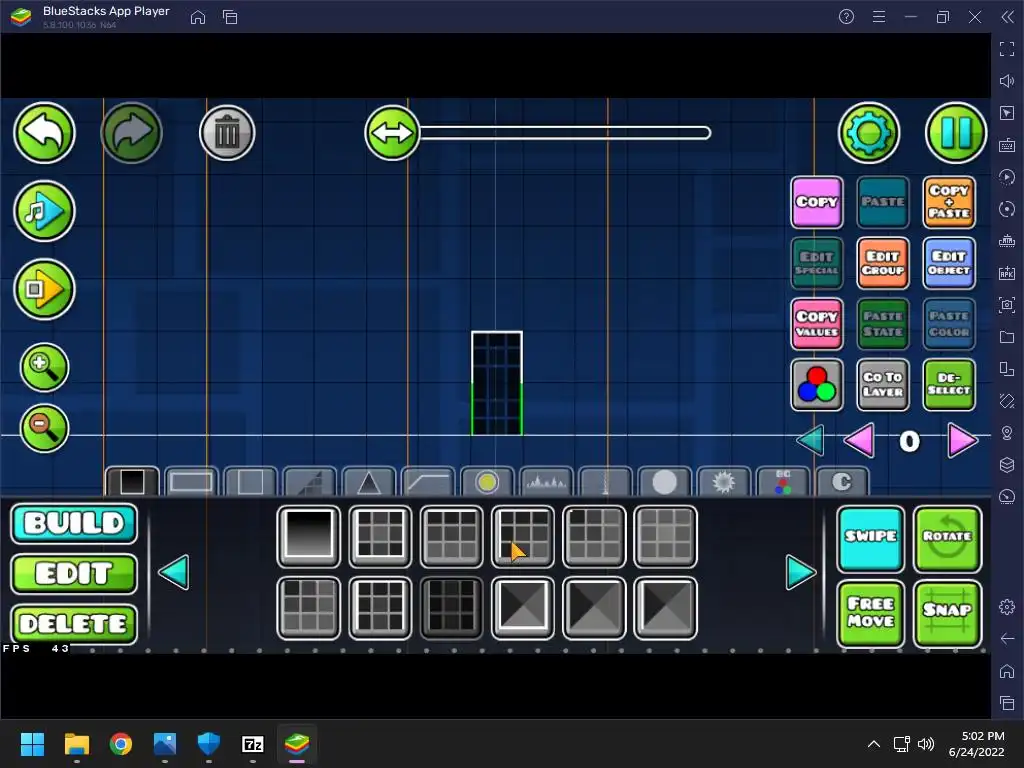Toggle Swipe mode
This screenshot has height=768, width=1024.
(871, 538)
